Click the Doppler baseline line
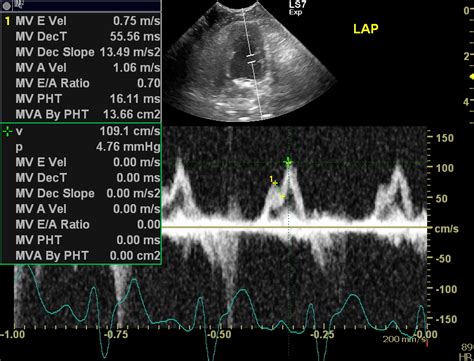This screenshot has height=361, width=474. pyautogui.click(x=294, y=228)
